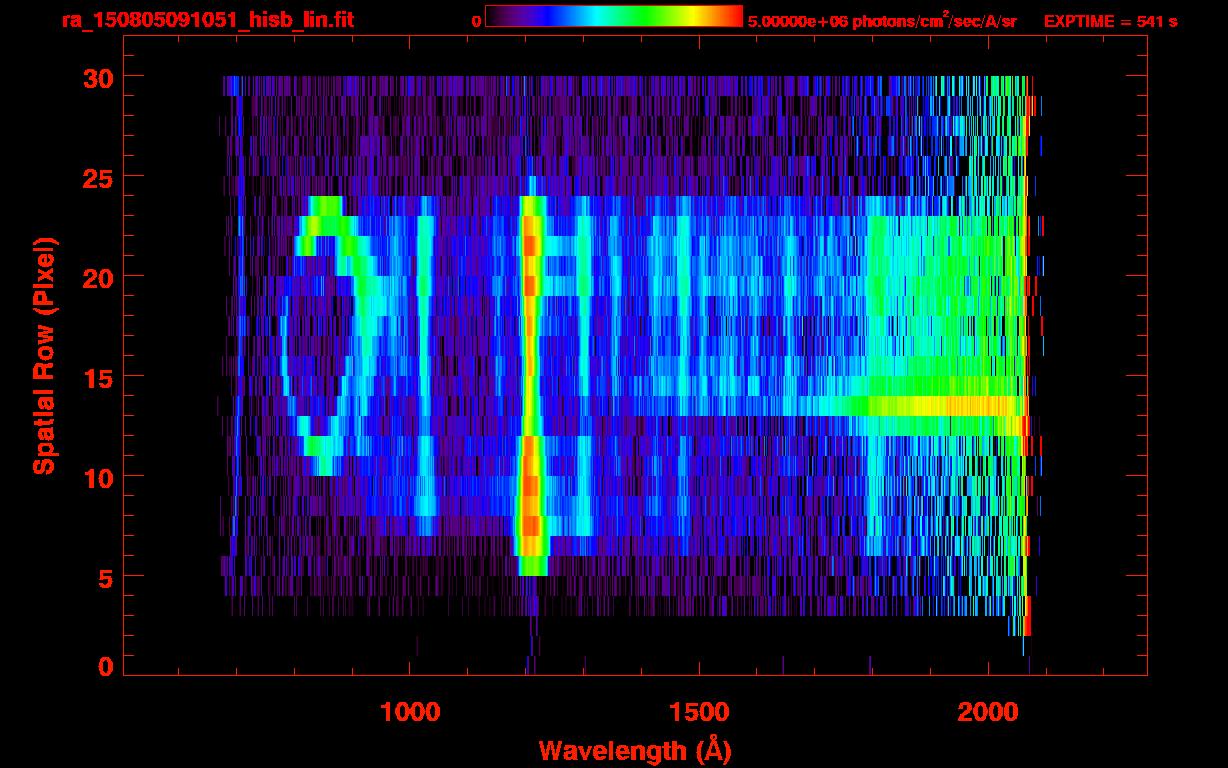Screen dimensions: 1228x768
Task: Click the rainbow color scale bar
Action: [614, 17]
